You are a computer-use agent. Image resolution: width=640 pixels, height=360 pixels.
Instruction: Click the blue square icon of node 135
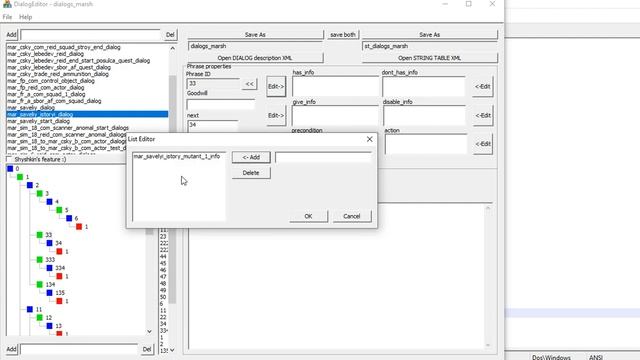[49, 293]
